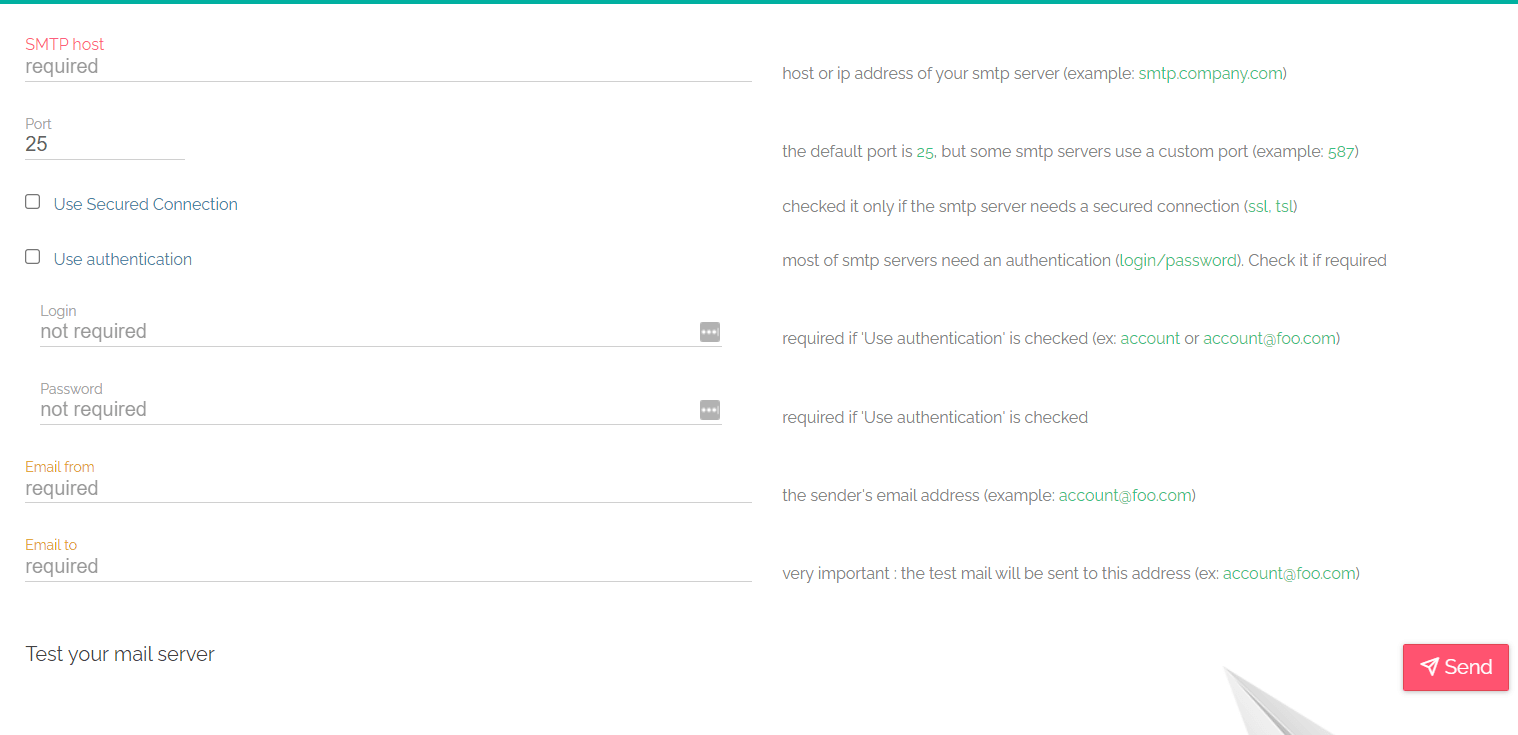Click the paper plane icon inside Send button

[1430, 667]
